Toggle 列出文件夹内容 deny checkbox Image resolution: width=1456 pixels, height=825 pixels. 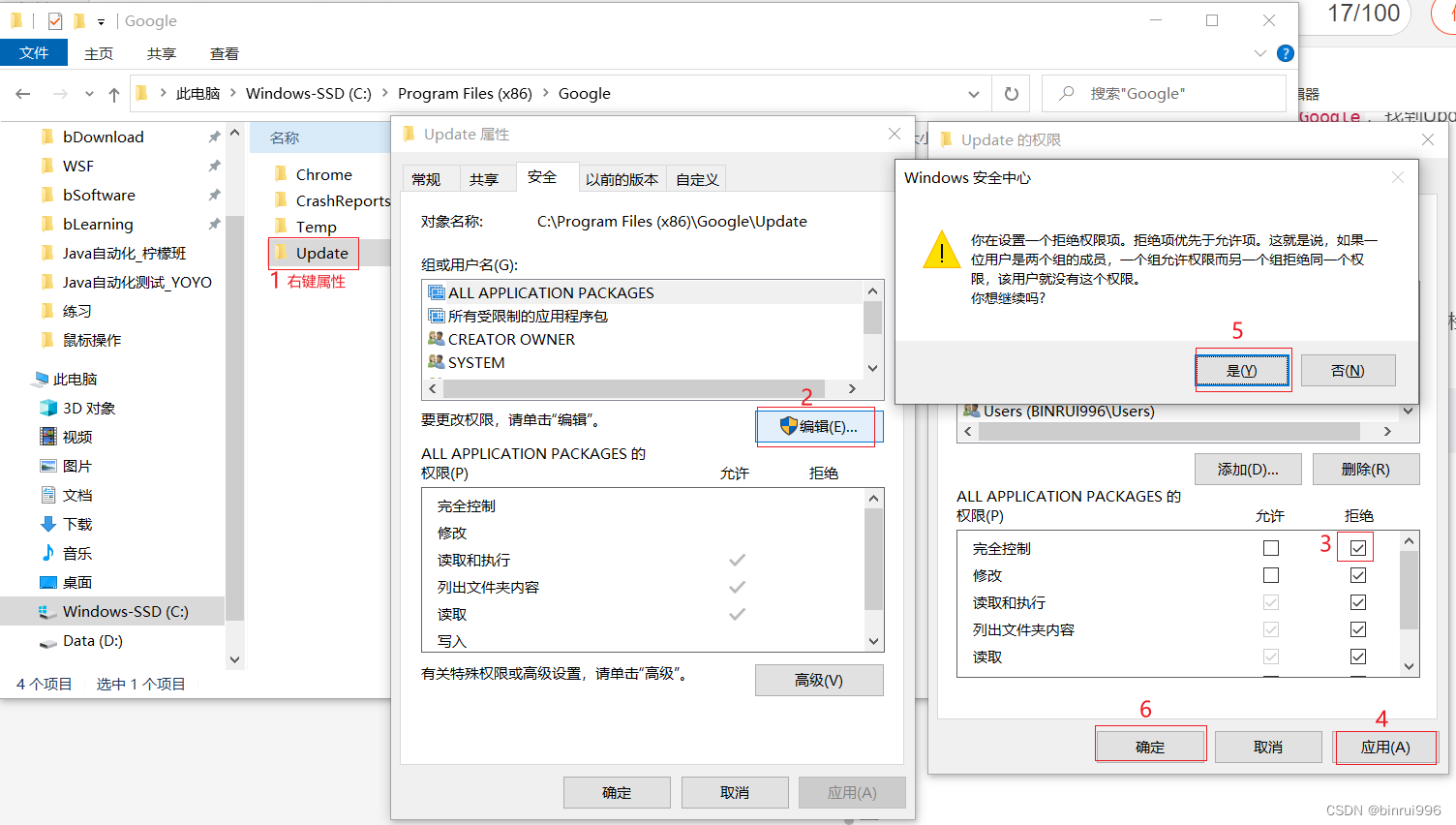[x=1358, y=629]
